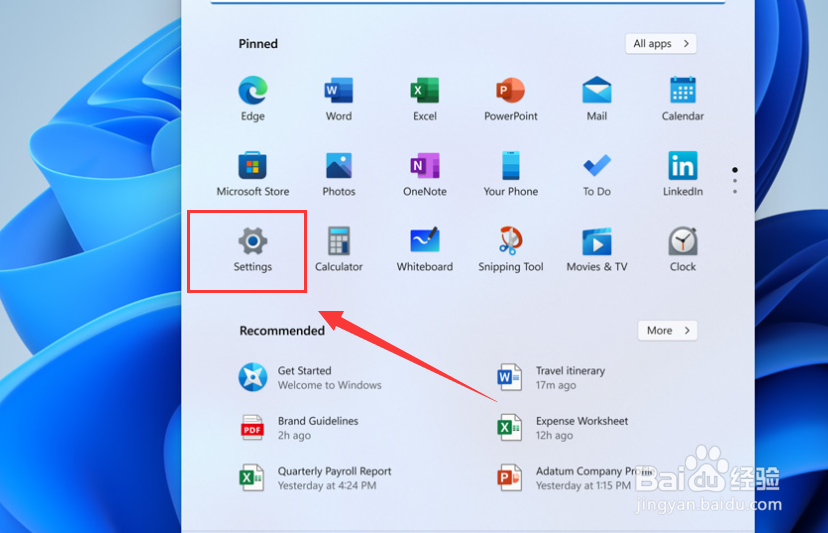This screenshot has height=533, width=828.
Task: Open the Travel itinerary Word document
Action: 551,378
